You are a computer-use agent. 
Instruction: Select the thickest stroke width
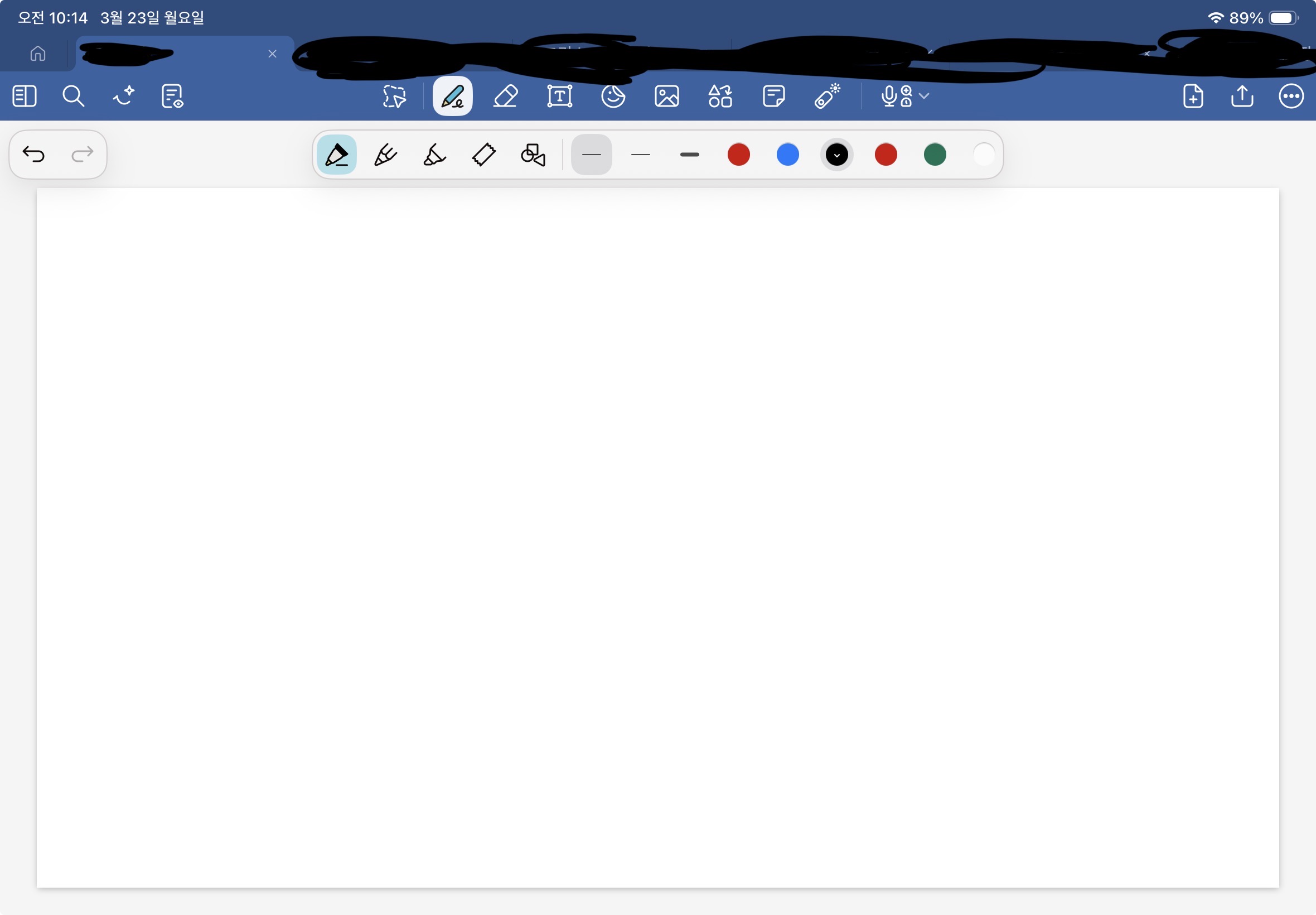(690, 155)
